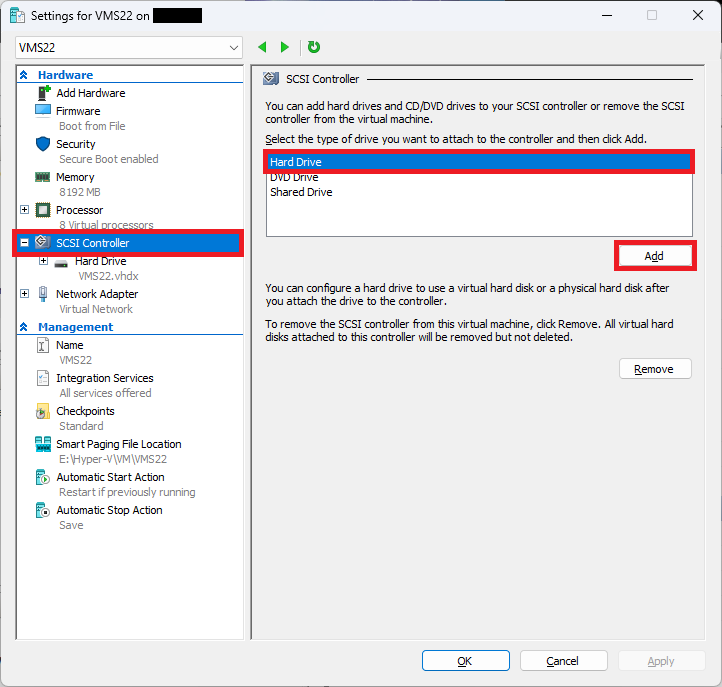722x687 pixels.
Task: Collapse the SCSI Controller tree node
Action: (24, 242)
